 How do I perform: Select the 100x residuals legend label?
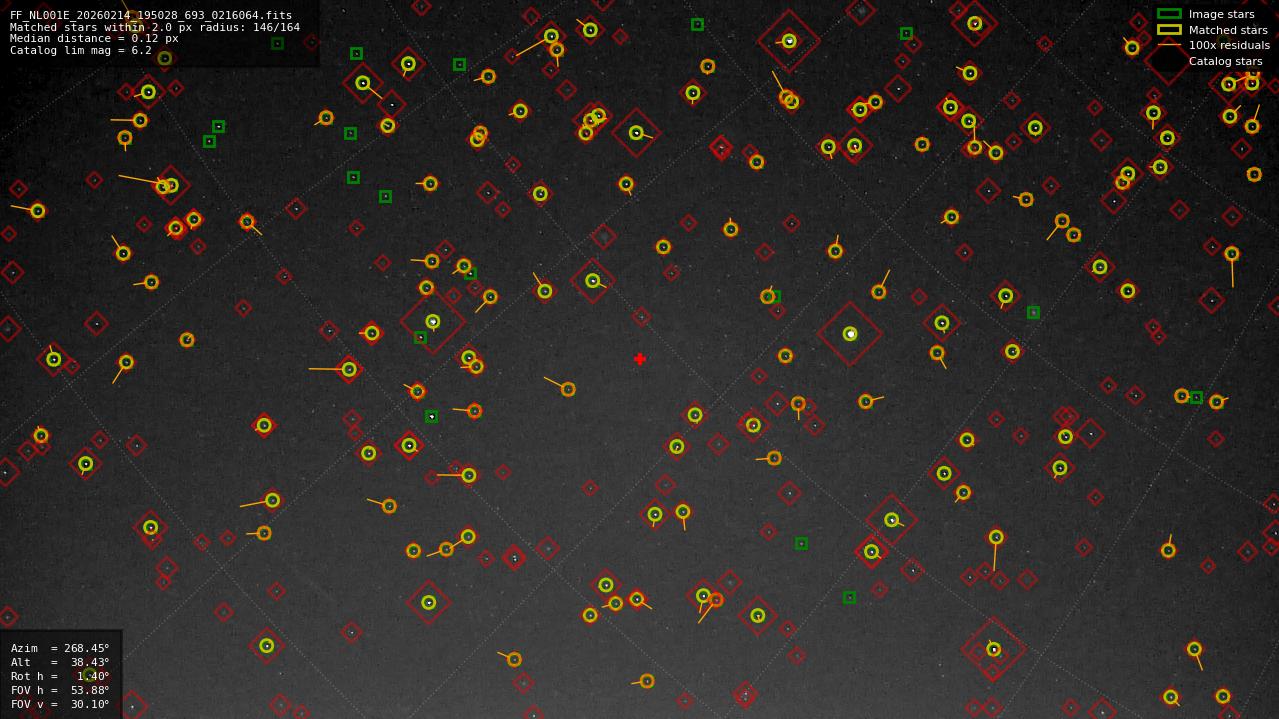pos(1229,45)
